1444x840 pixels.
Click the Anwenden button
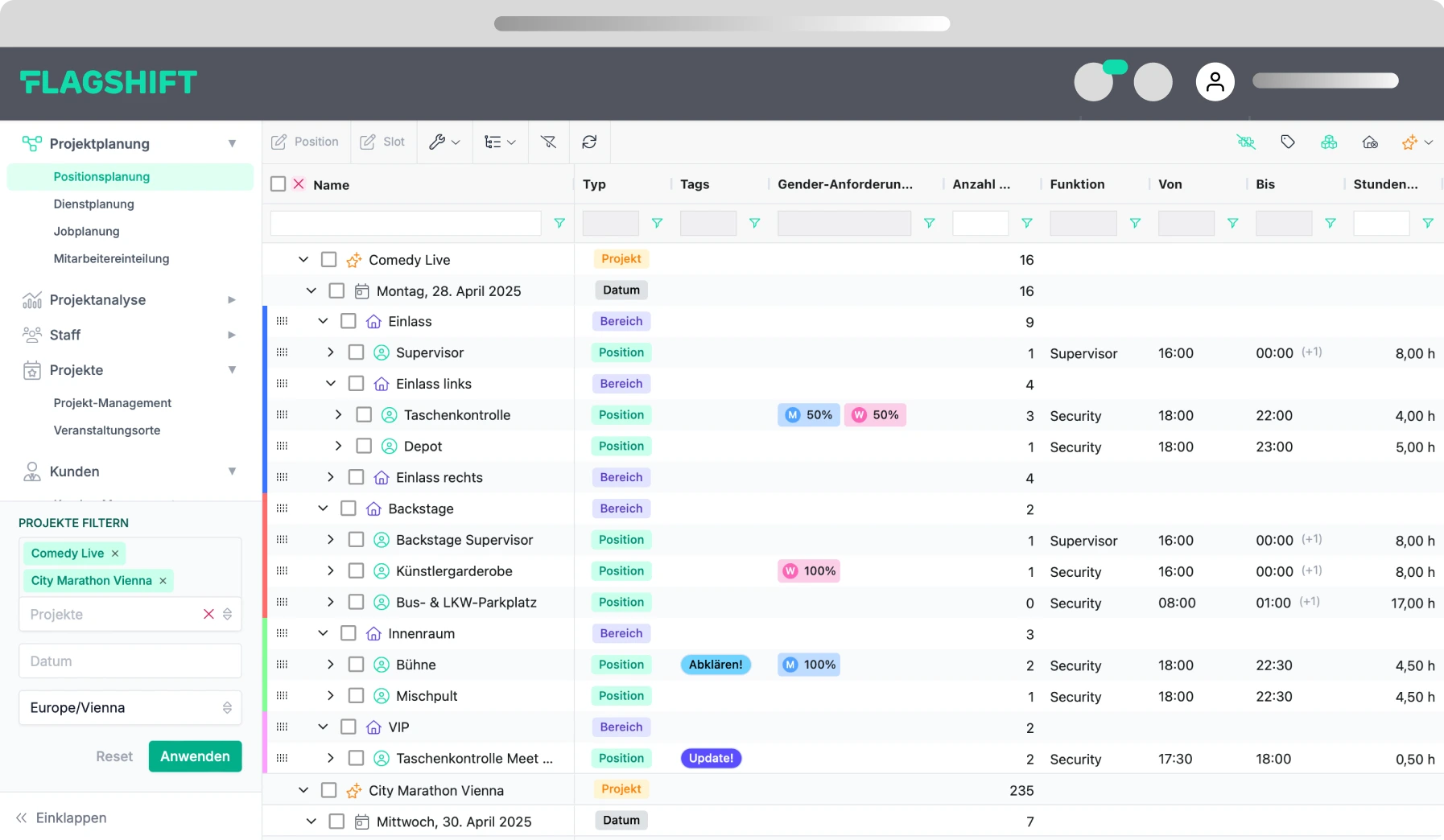[195, 756]
